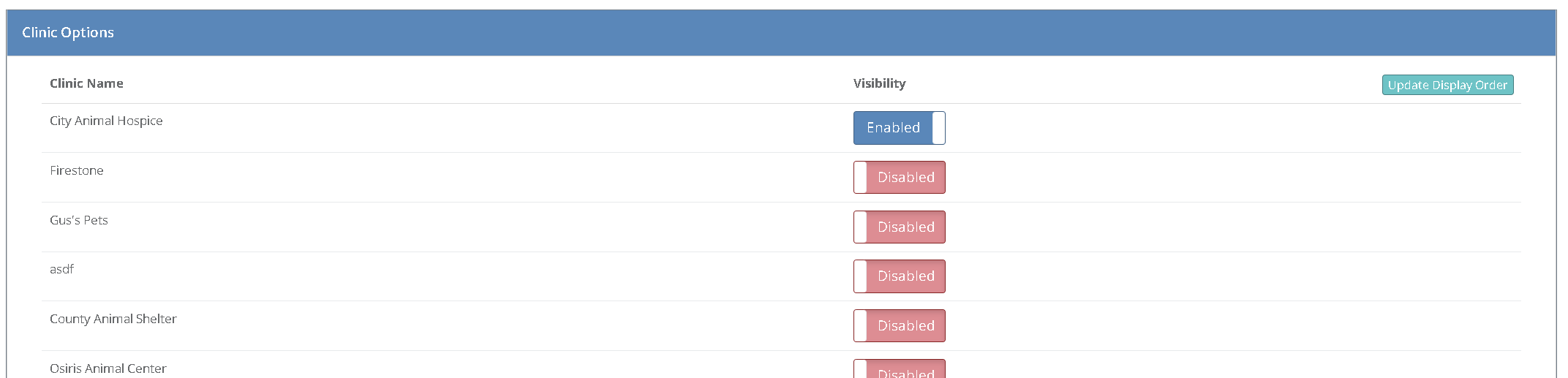1568x378 pixels.
Task: Enable visibility for the Firestone clinic
Action: pyautogui.click(x=899, y=178)
